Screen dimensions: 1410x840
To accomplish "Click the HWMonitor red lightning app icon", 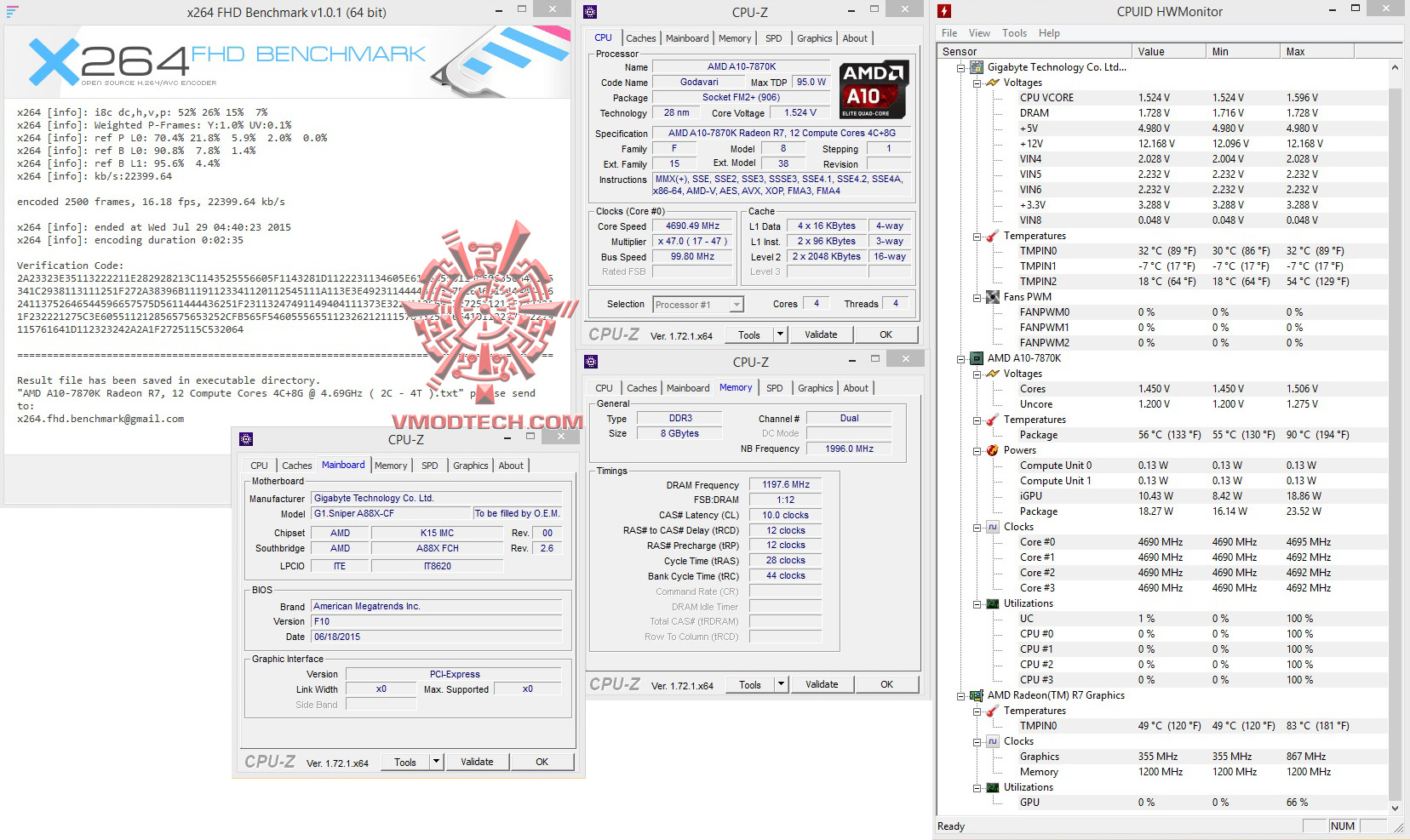I will click(x=944, y=11).
